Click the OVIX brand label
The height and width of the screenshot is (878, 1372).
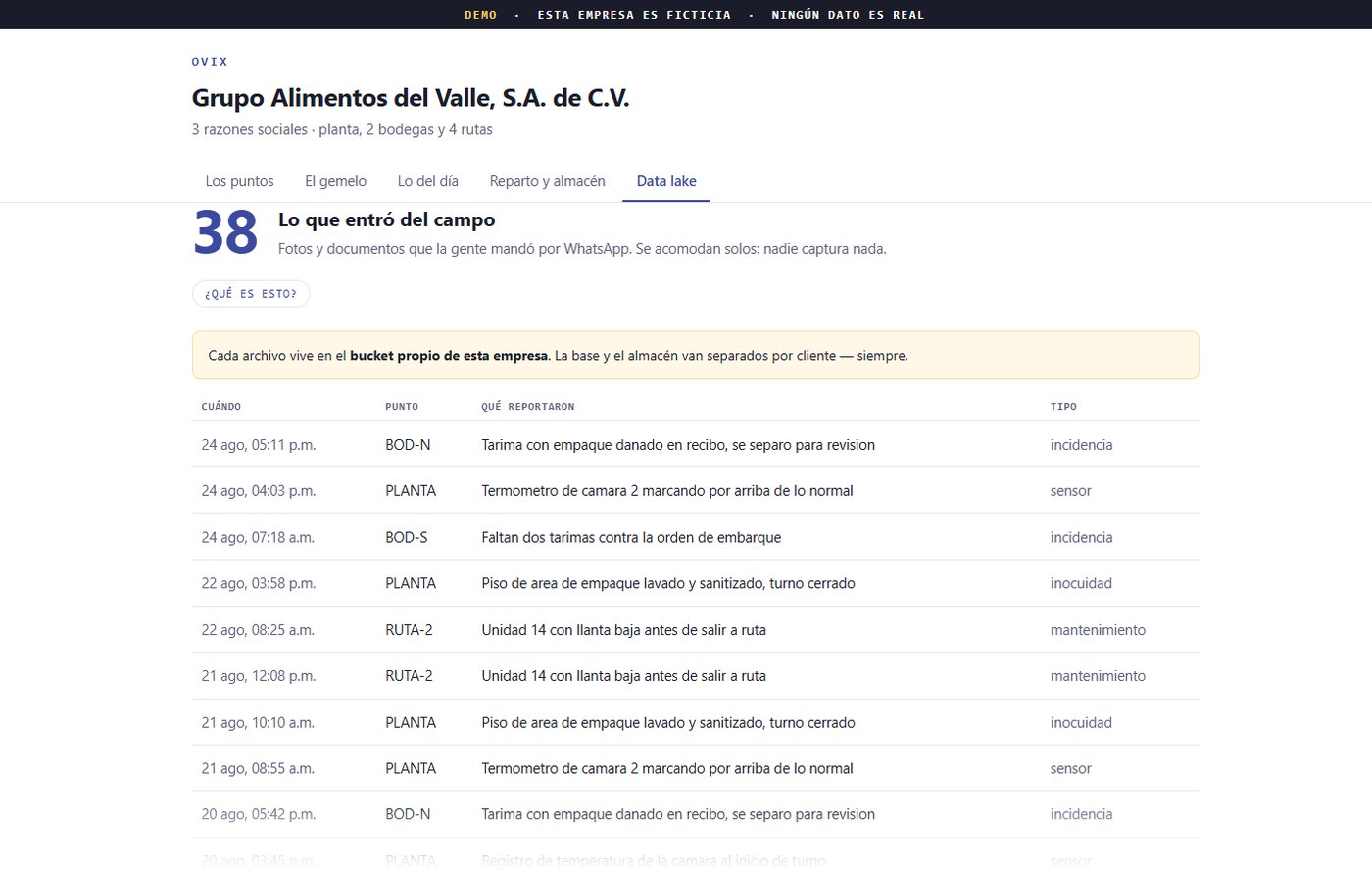(x=210, y=62)
